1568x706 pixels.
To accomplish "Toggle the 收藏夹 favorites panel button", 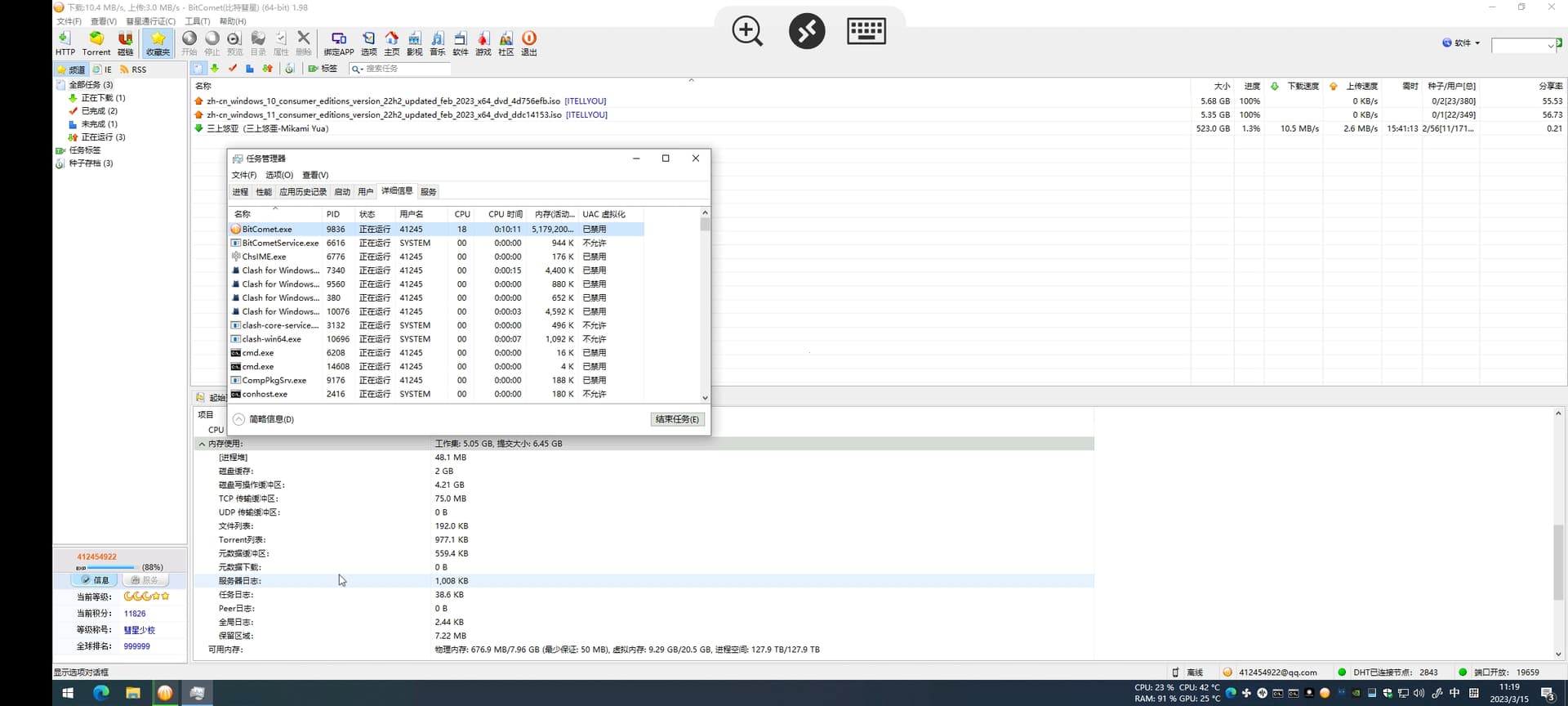I will [158, 43].
